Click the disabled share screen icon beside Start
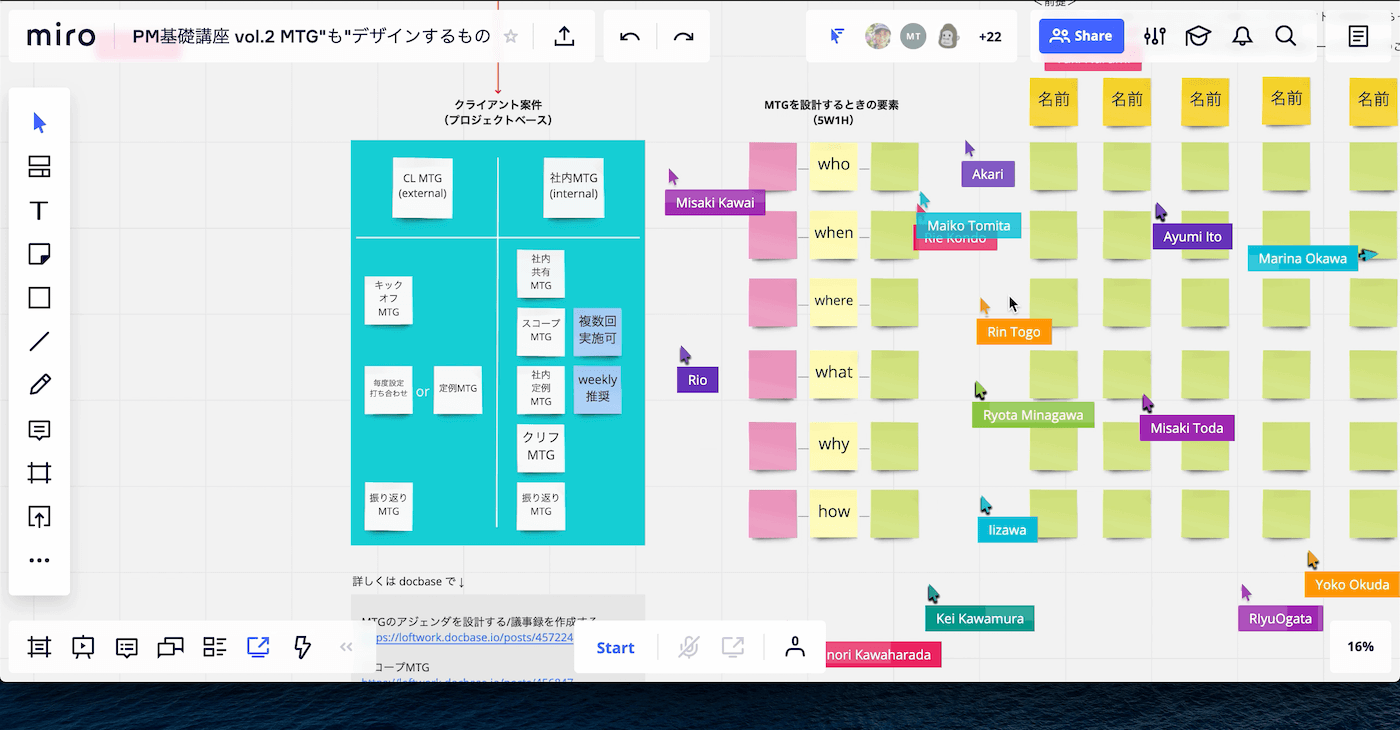 tap(733, 647)
